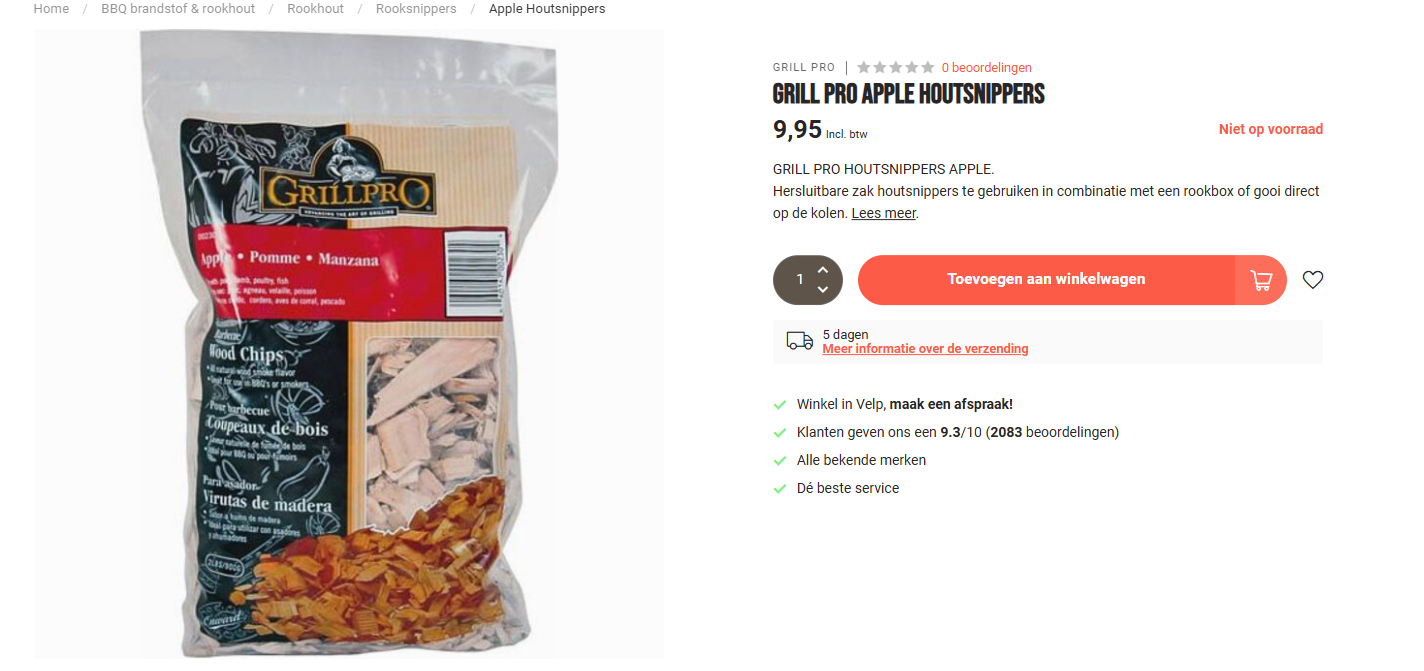Add item via Toevoegen aan winkelwagen
Image resolution: width=1424 pixels, height=671 pixels.
[x=1046, y=280]
